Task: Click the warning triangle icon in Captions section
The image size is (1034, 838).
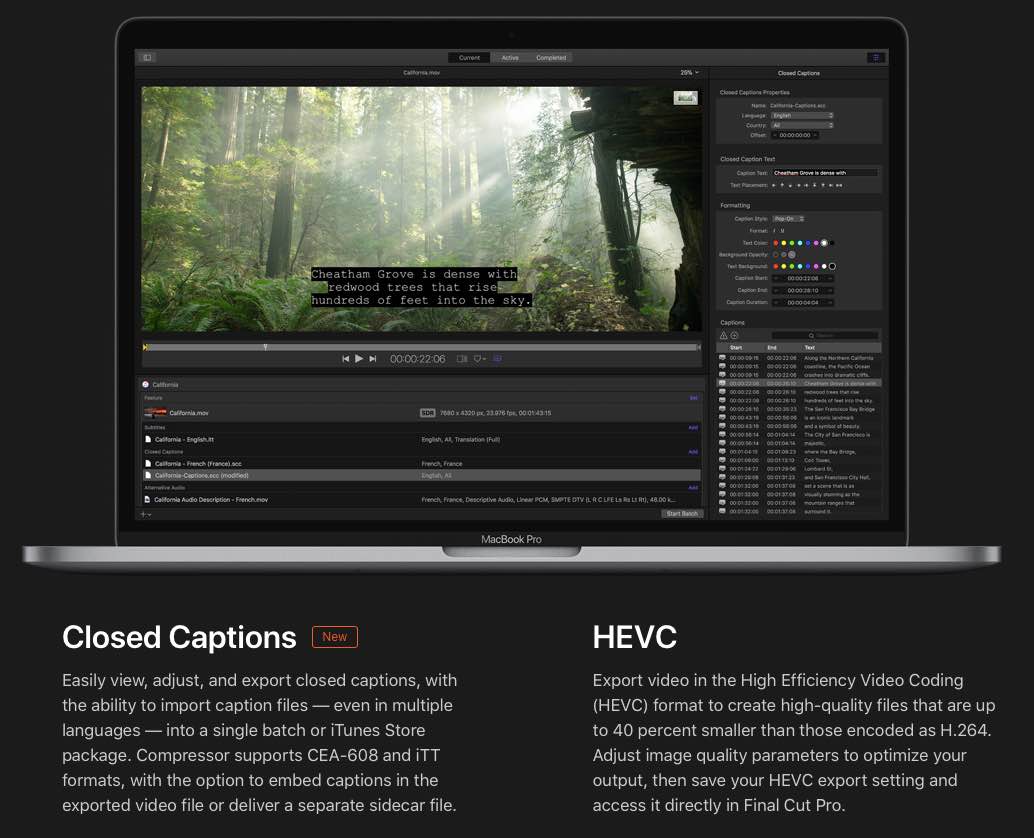Action: [723, 336]
